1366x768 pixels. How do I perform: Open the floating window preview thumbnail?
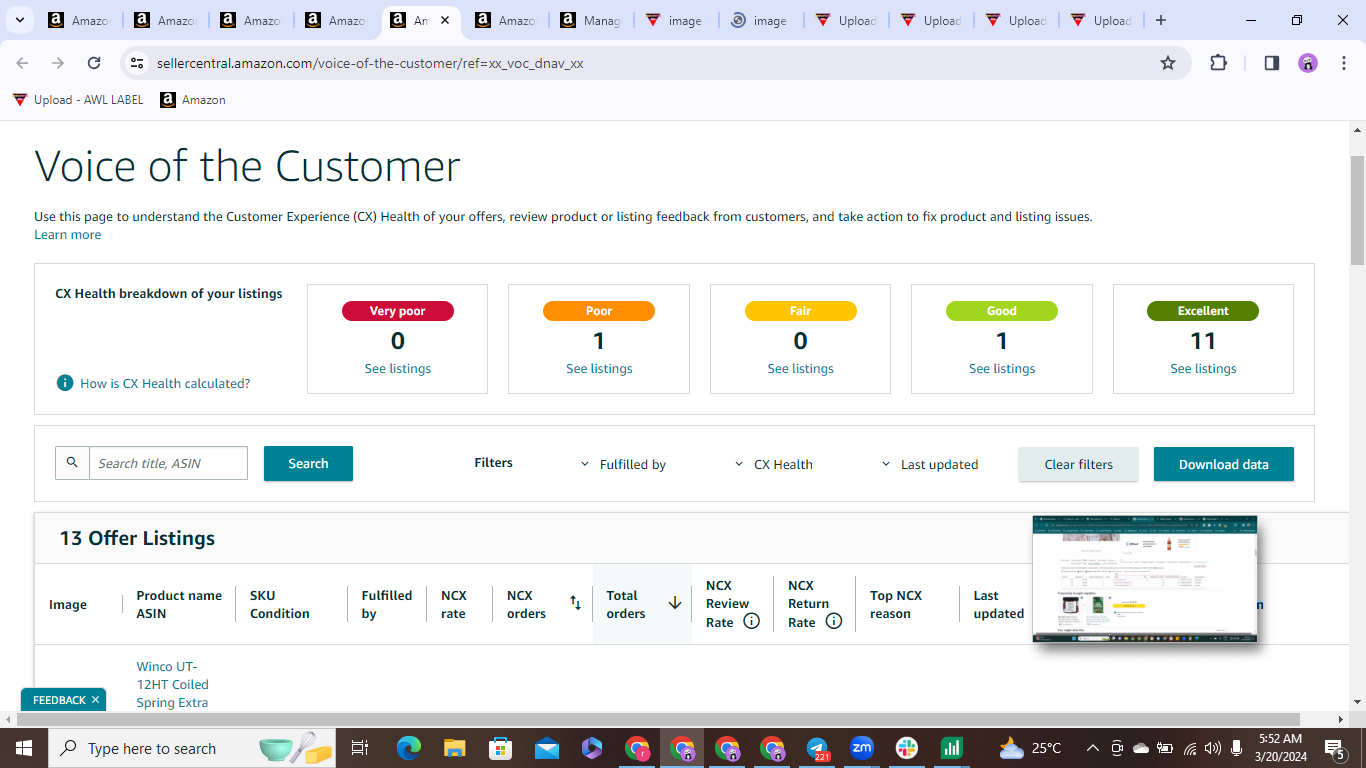pos(1145,579)
